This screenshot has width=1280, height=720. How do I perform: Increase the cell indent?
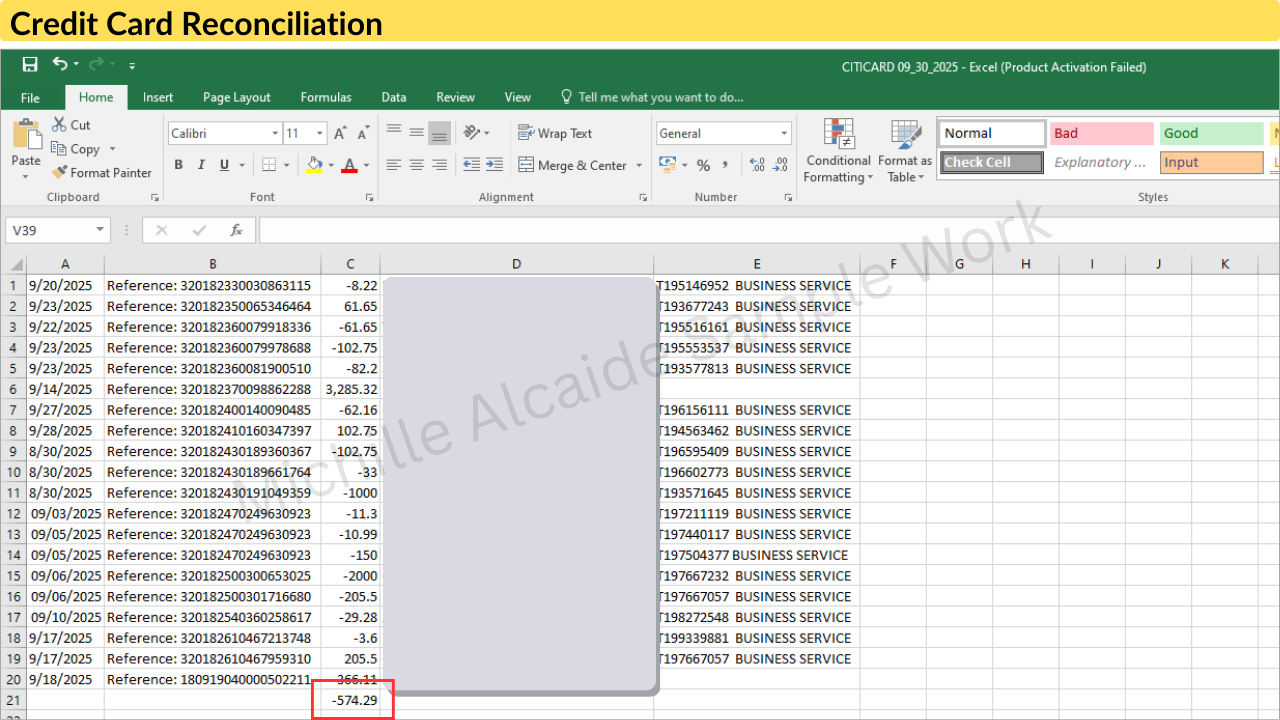[495, 165]
